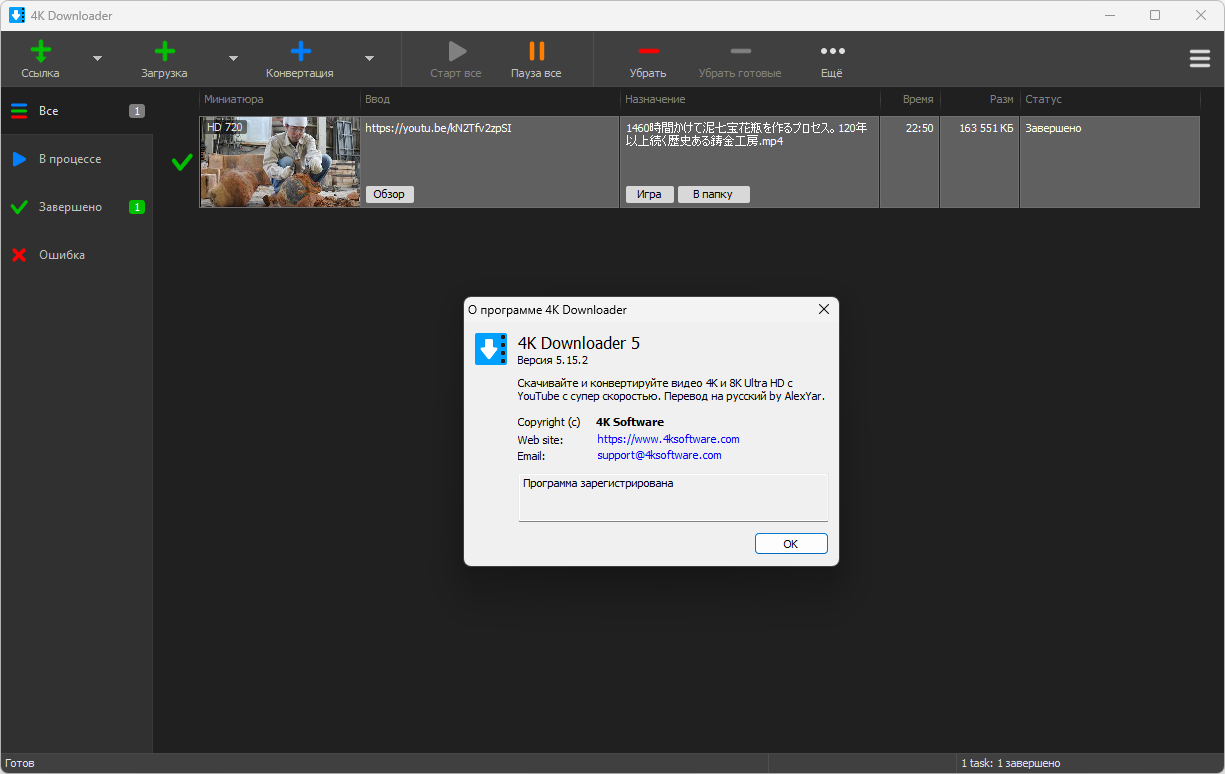This screenshot has height=774, width=1225.
Task: Select the В процессе sidebar filter
Action: [77, 159]
